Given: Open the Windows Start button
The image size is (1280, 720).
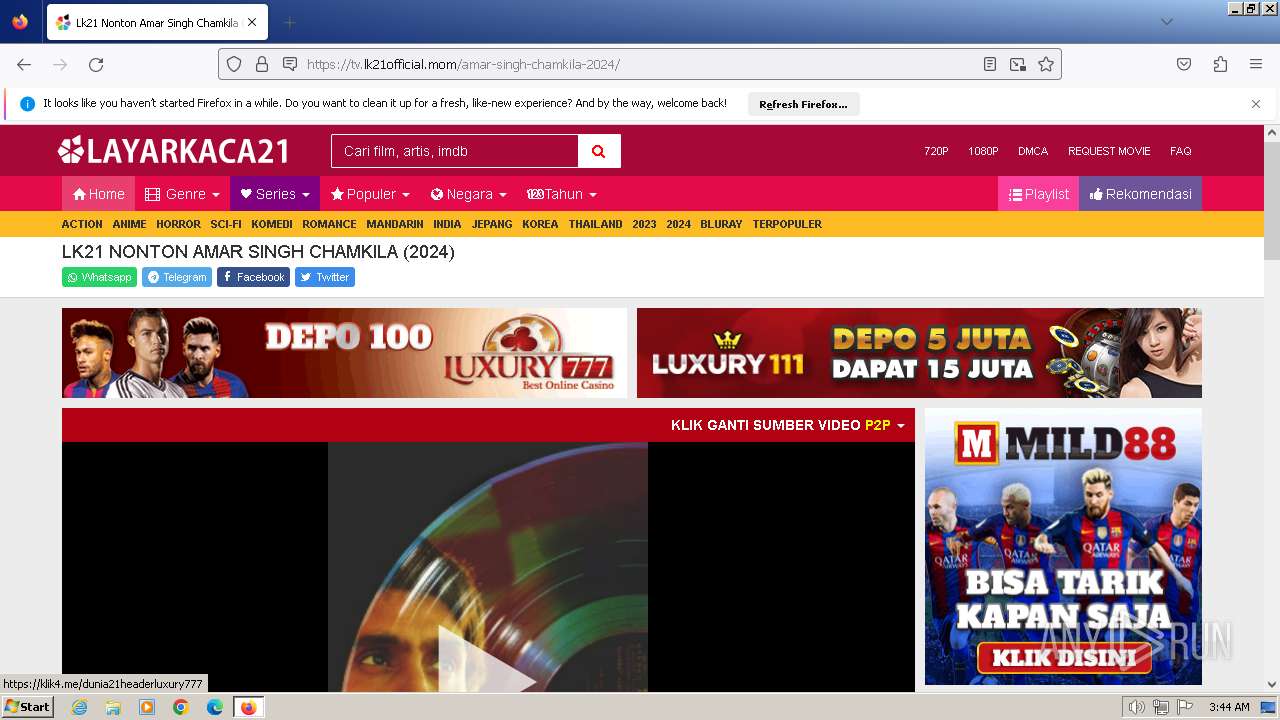Looking at the screenshot, I should [x=28, y=707].
